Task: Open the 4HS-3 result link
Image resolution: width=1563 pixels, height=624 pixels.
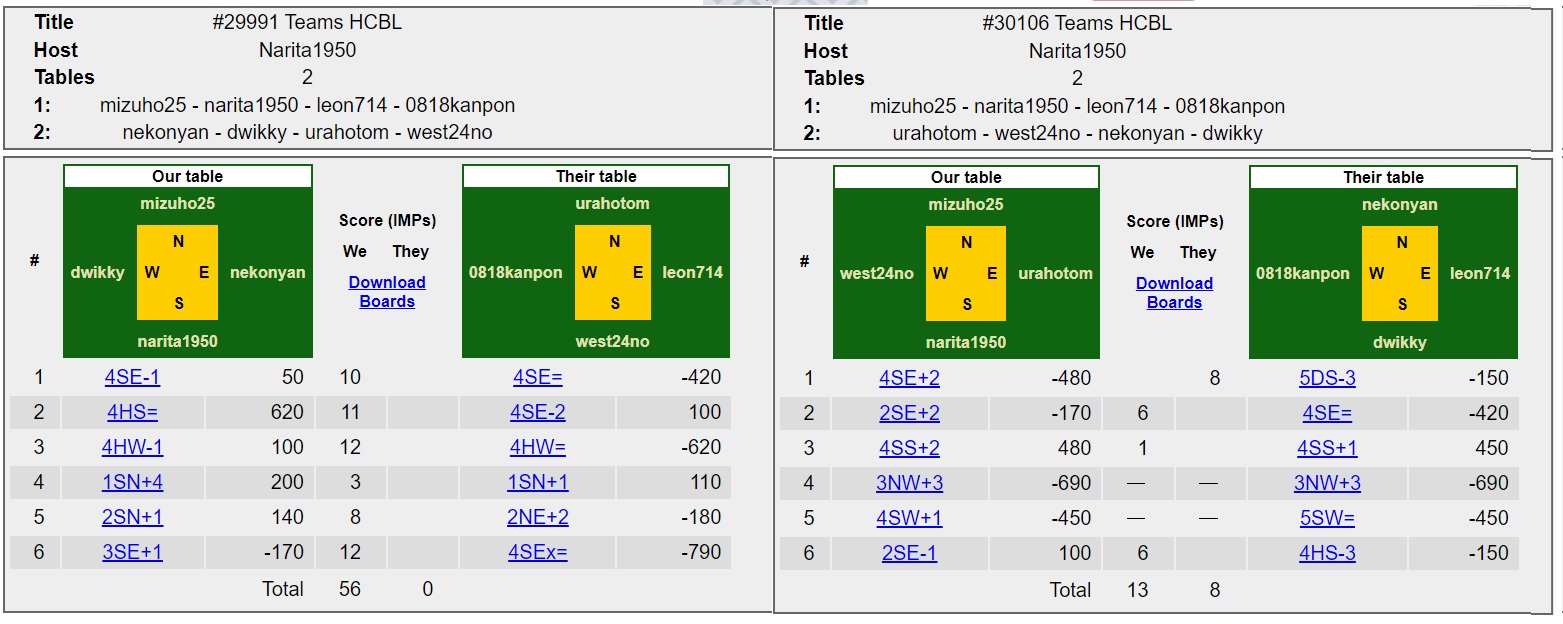Action: point(1327,554)
